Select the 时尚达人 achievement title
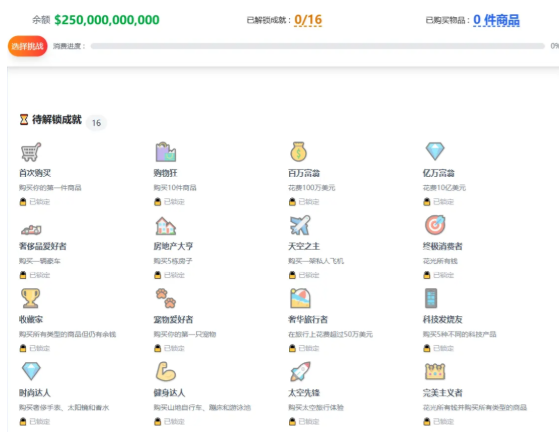This screenshot has width=559, height=434. coord(35,393)
